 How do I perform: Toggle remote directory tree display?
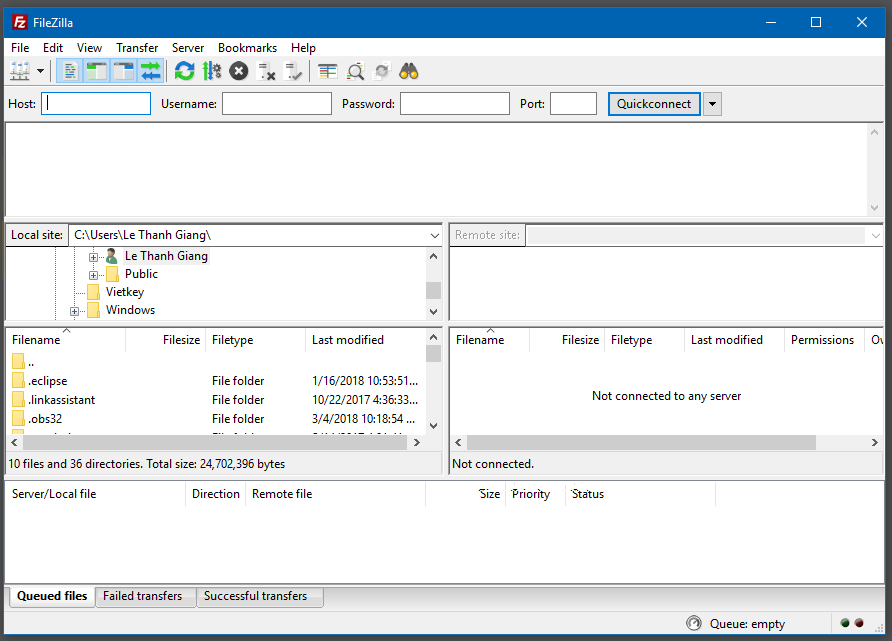coord(123,71)
